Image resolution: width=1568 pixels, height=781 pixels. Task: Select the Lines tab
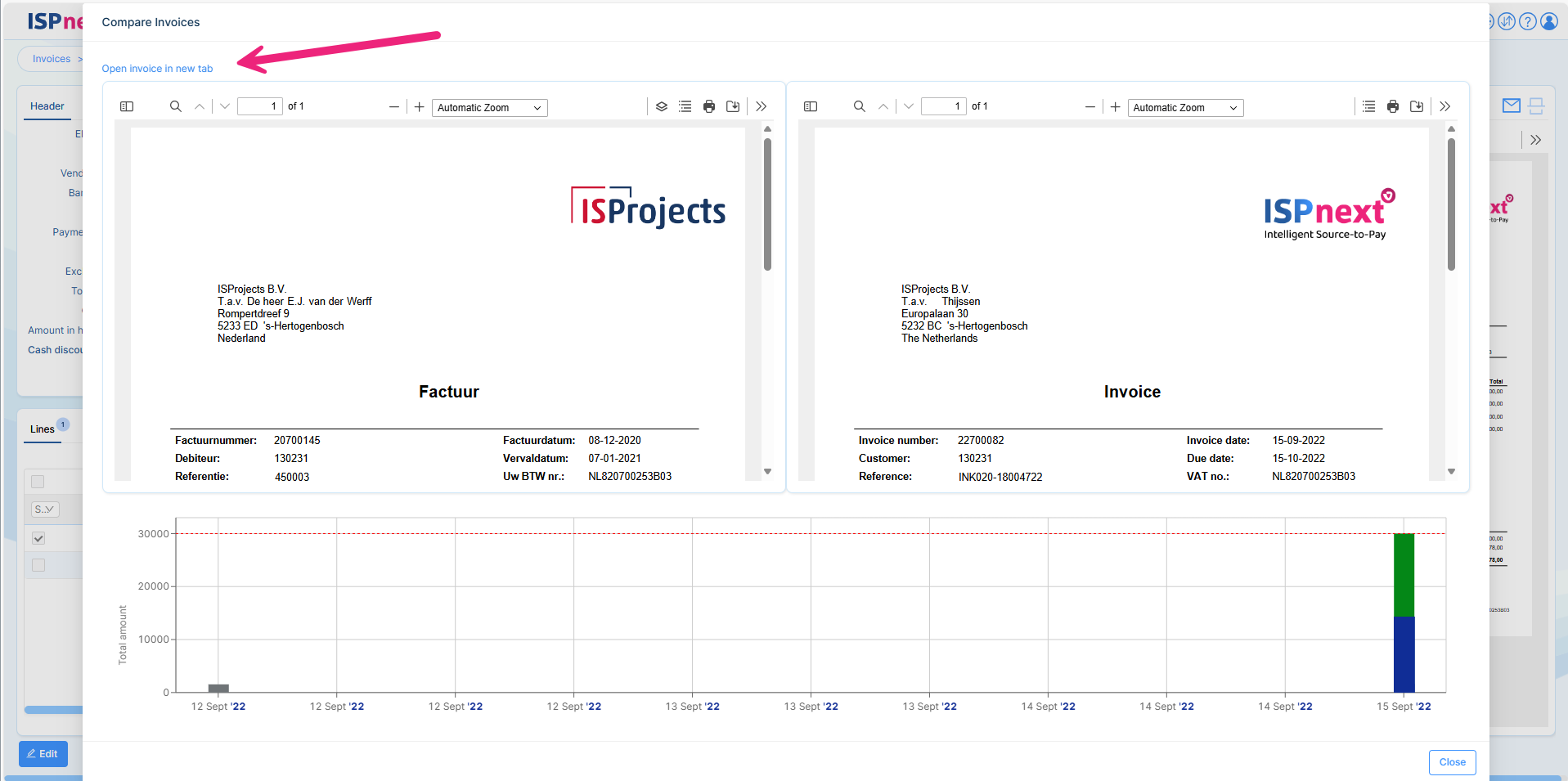(43, 429)
